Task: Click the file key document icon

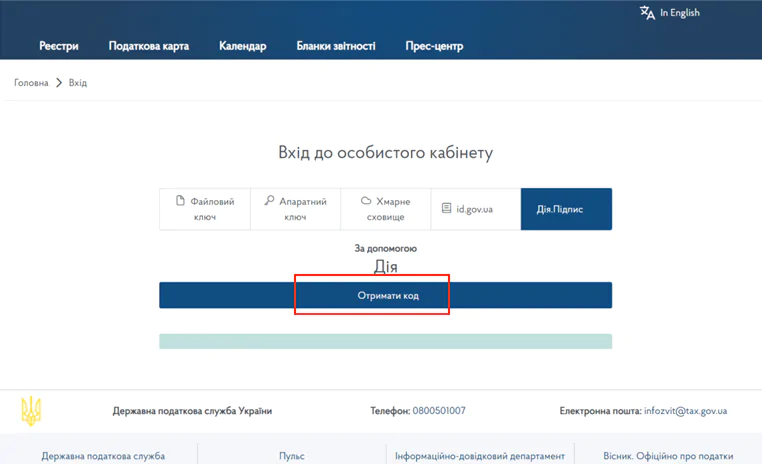Action: 181,201
